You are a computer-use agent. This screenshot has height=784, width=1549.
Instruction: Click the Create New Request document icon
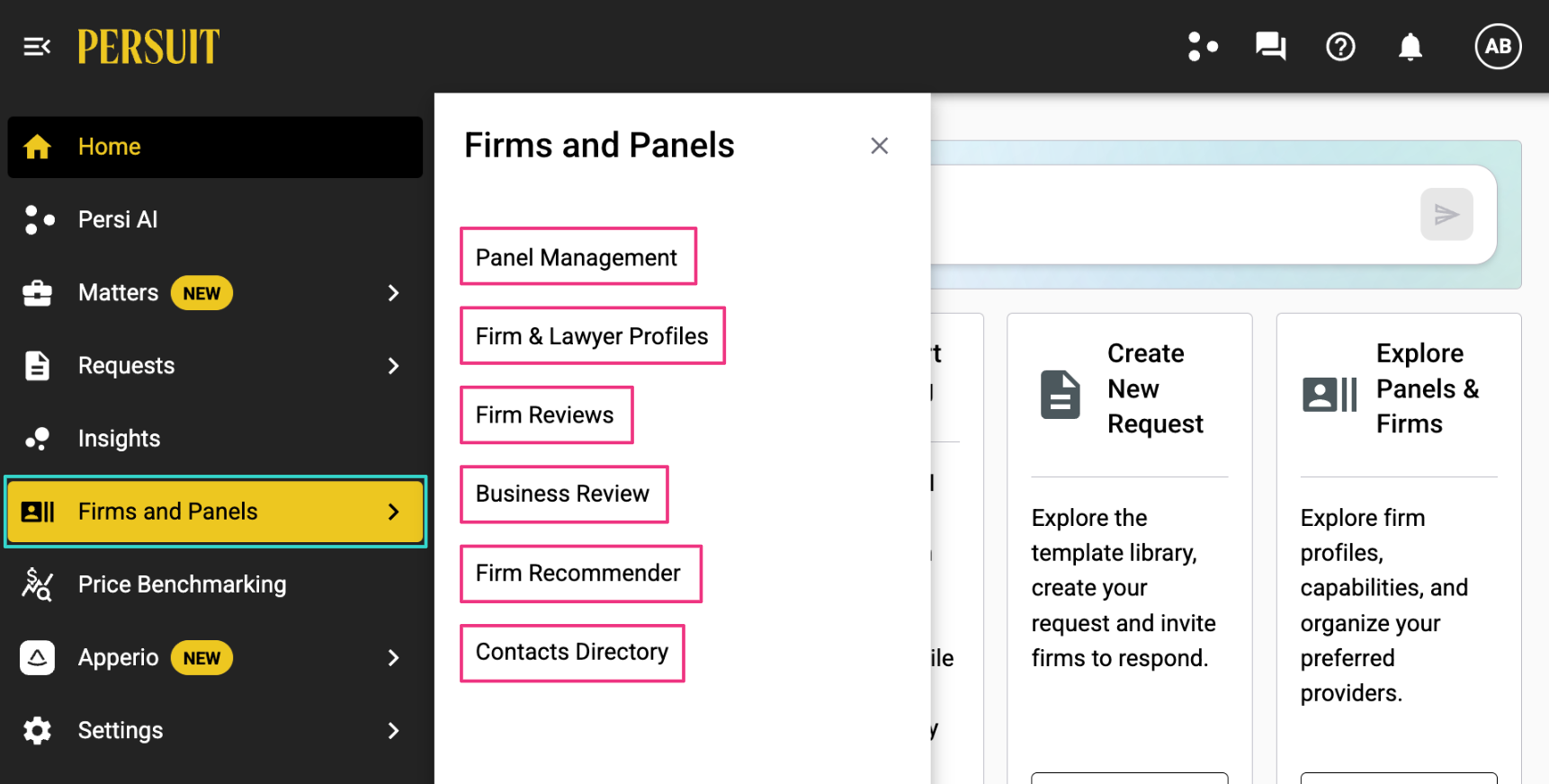1061,394
